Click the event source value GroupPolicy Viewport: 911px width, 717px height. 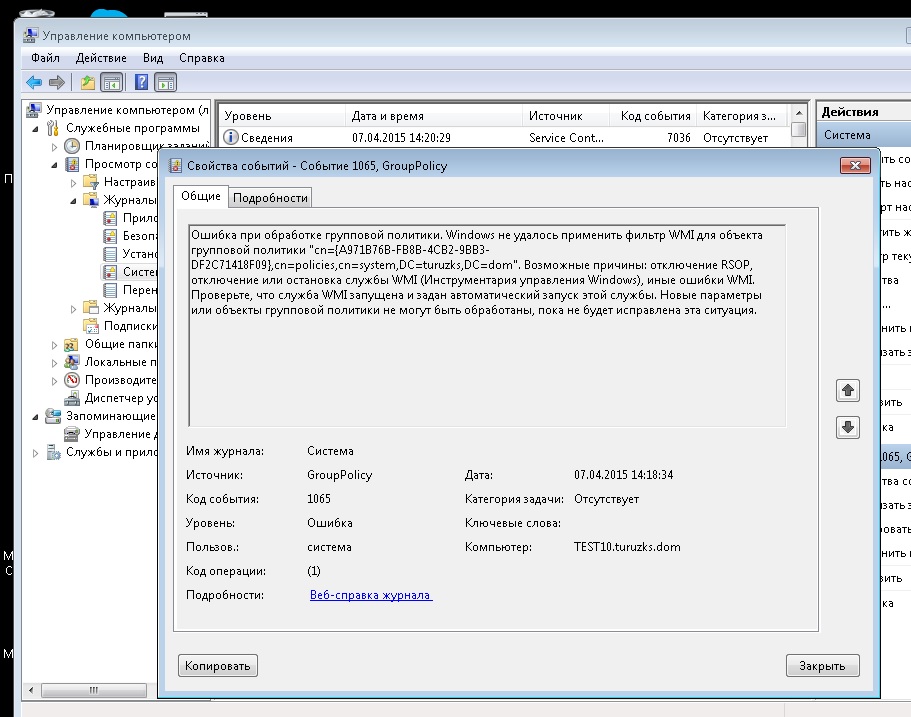click(339, 475)
